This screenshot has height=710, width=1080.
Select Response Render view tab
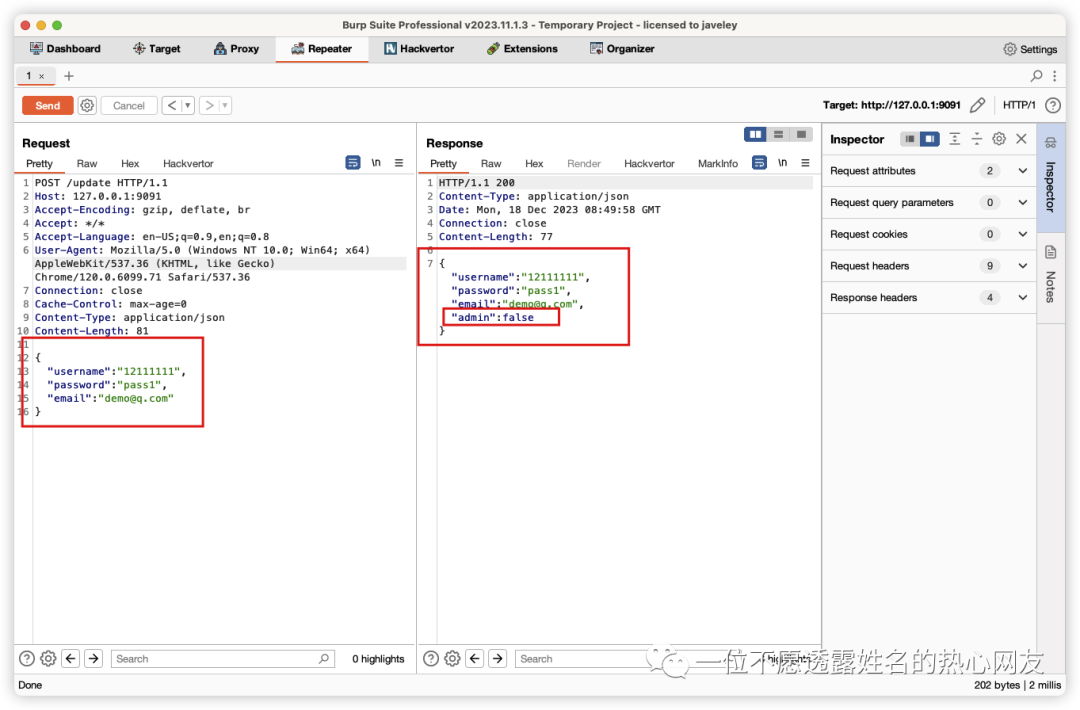pos(584,163)
